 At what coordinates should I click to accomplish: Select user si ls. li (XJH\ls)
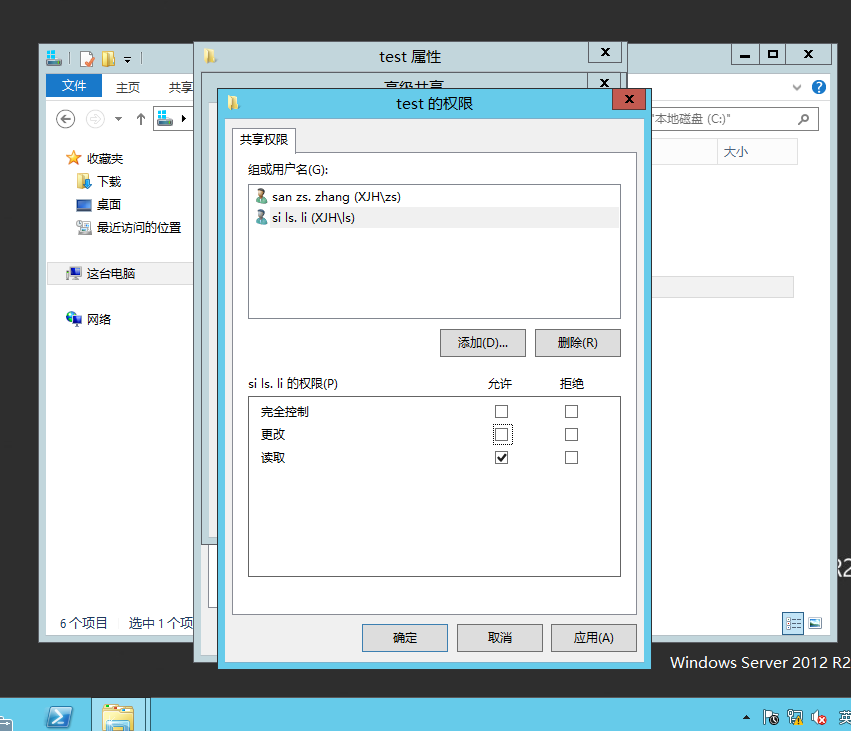[x=434, y=218]
